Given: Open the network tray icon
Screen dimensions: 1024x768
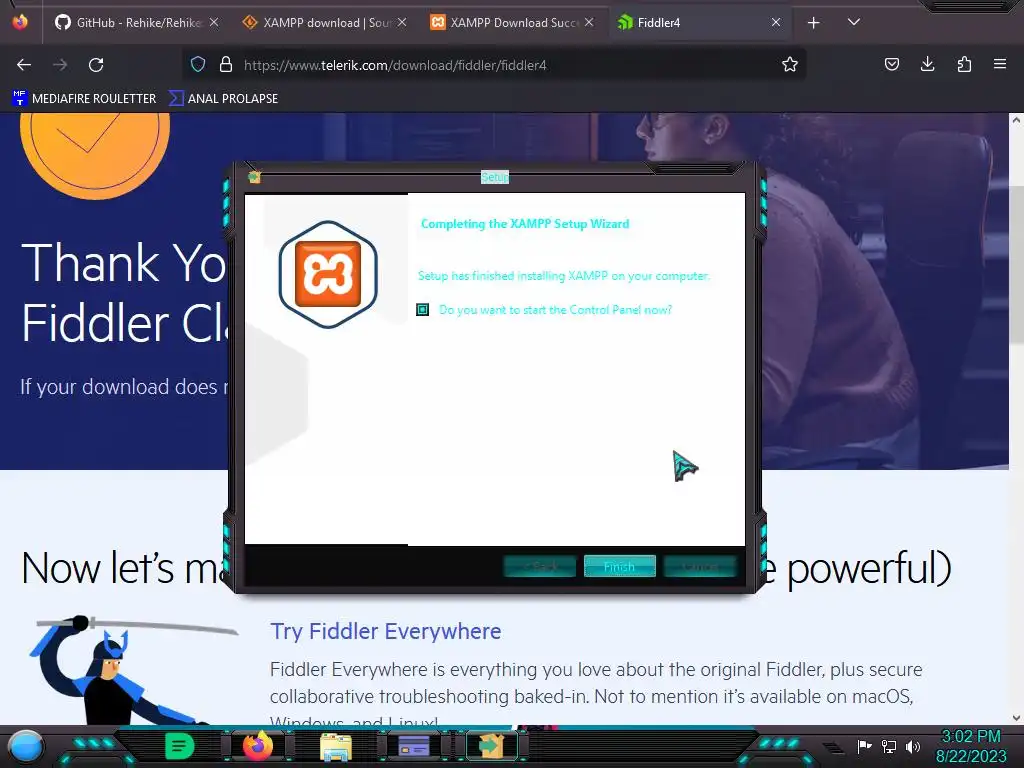Looking at the screenshot, I should 889,746.
